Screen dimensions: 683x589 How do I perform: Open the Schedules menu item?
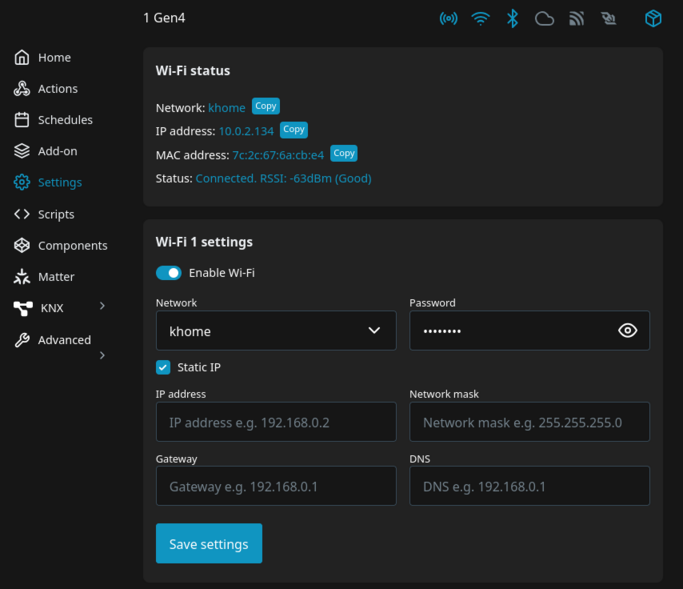point(65,120)
